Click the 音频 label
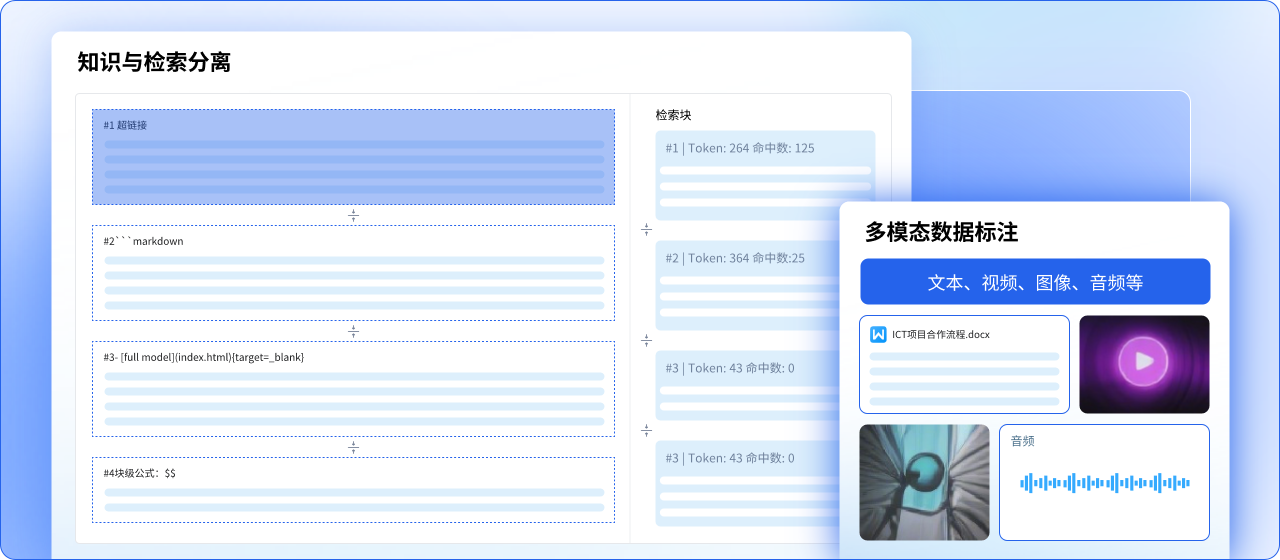1280x560 pixels. pos(1022,441)
